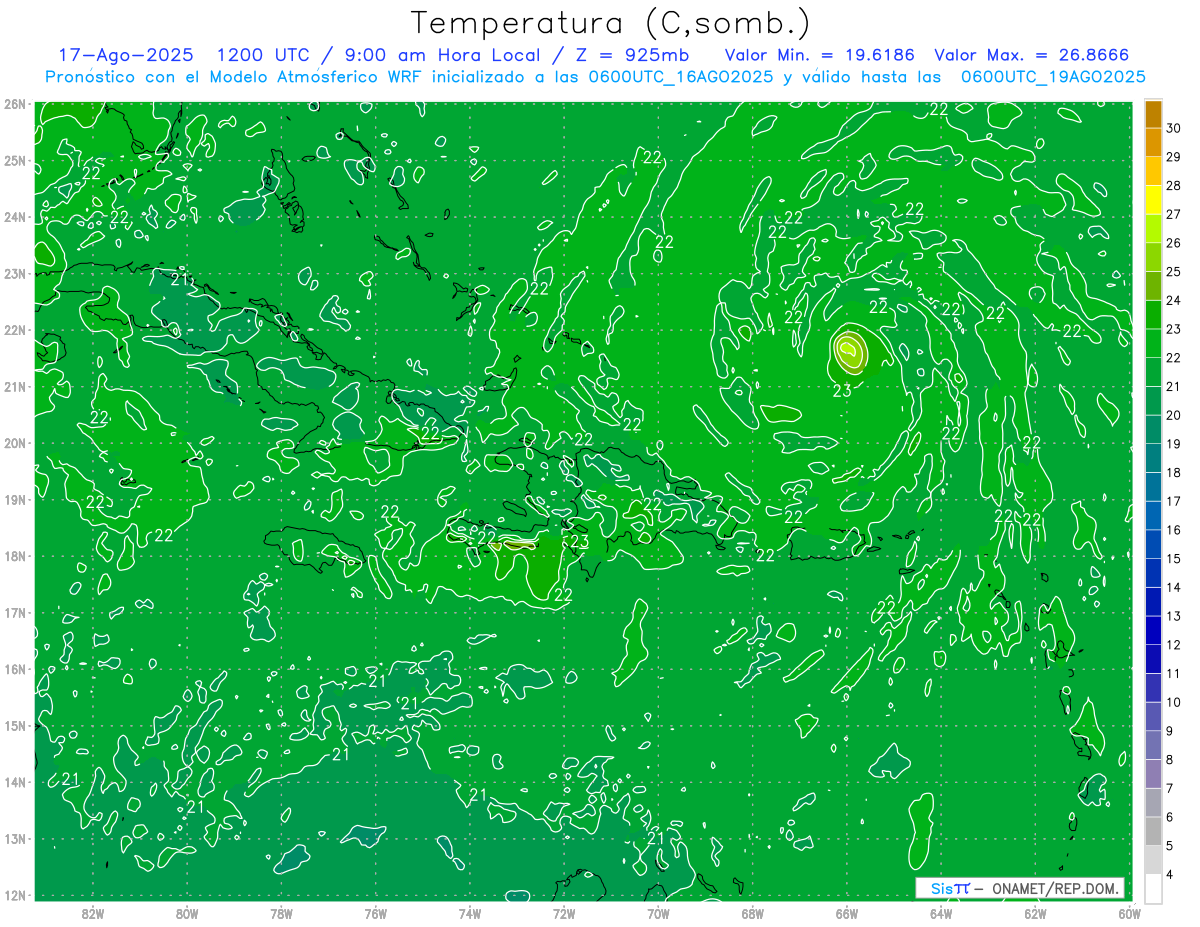Click the 22N latitude axis label
This screenshot has height=927, width=1200.
click(14, 330)
